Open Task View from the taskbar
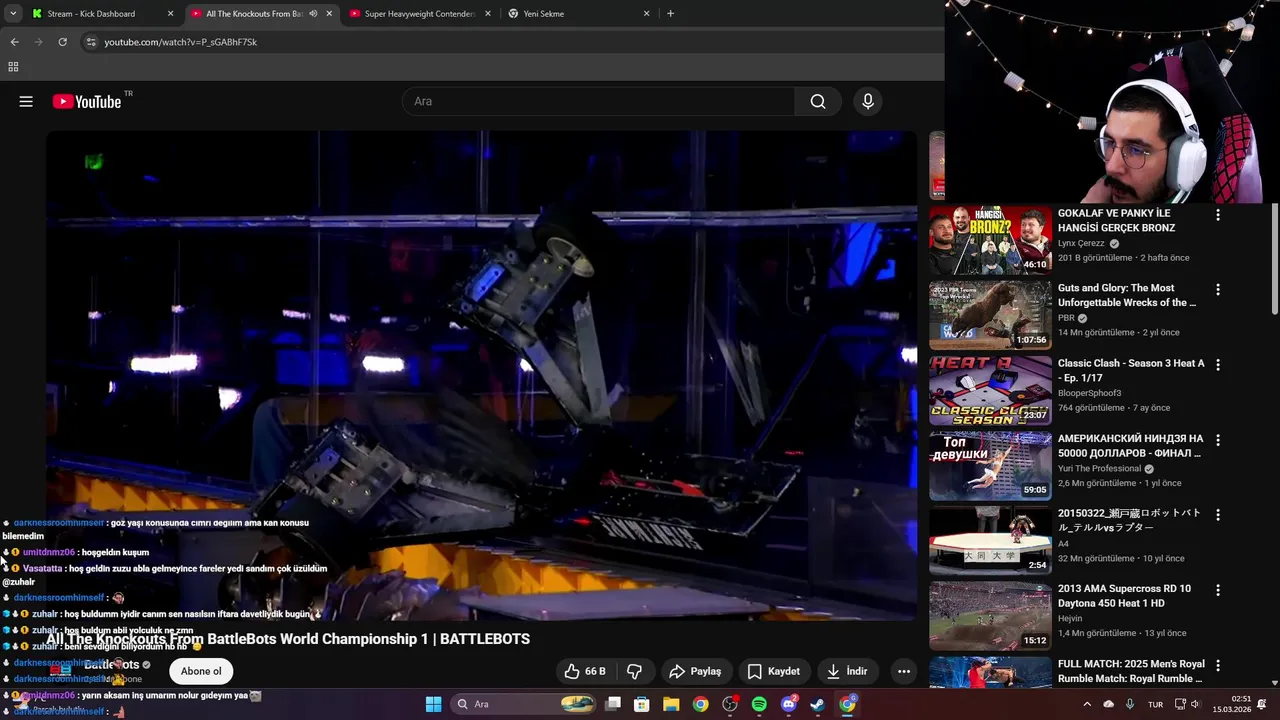 (613, 704)
